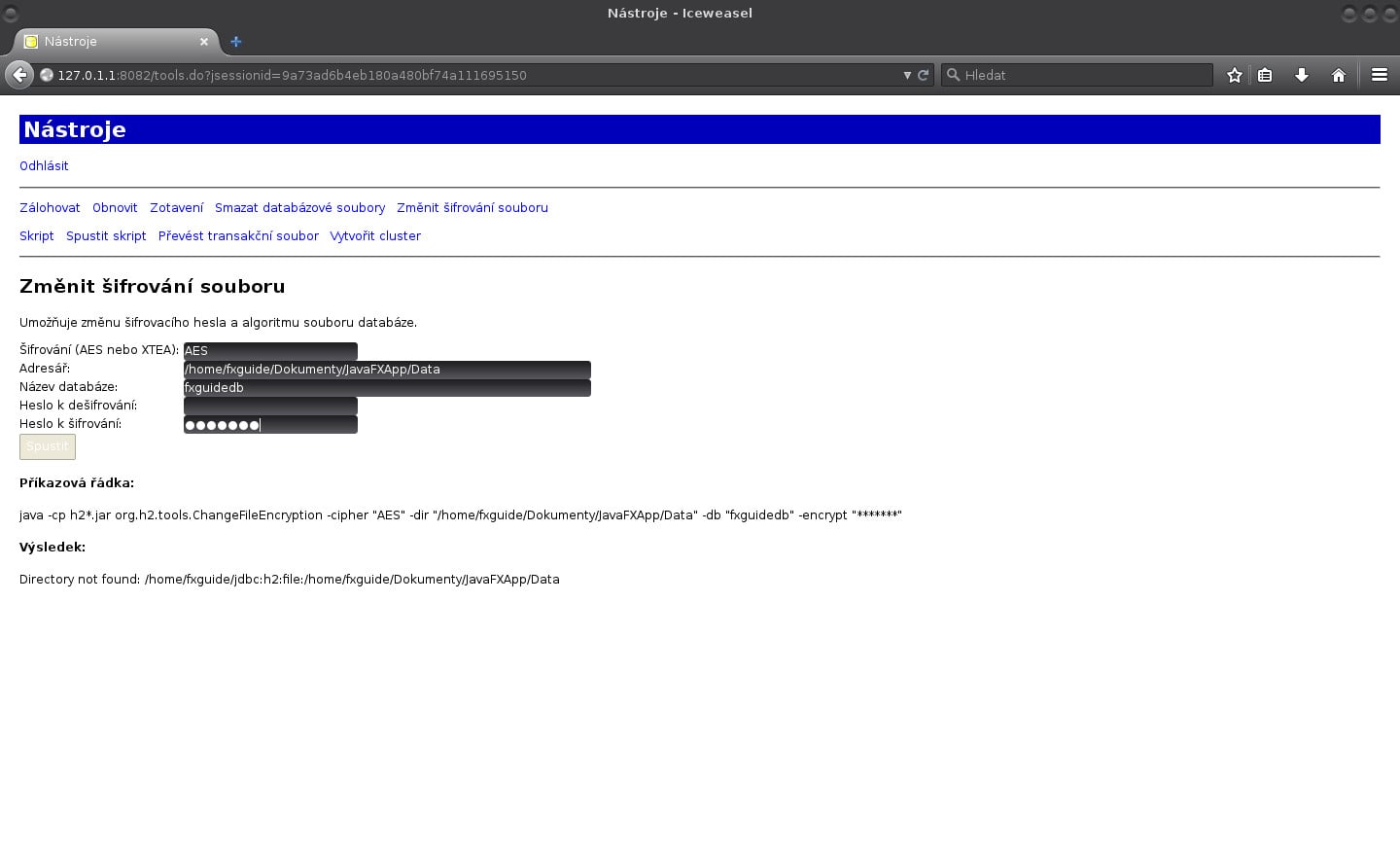Click the site identity icon in address bar
Viewport: 1400px width, 851px height.
(46, 75)
